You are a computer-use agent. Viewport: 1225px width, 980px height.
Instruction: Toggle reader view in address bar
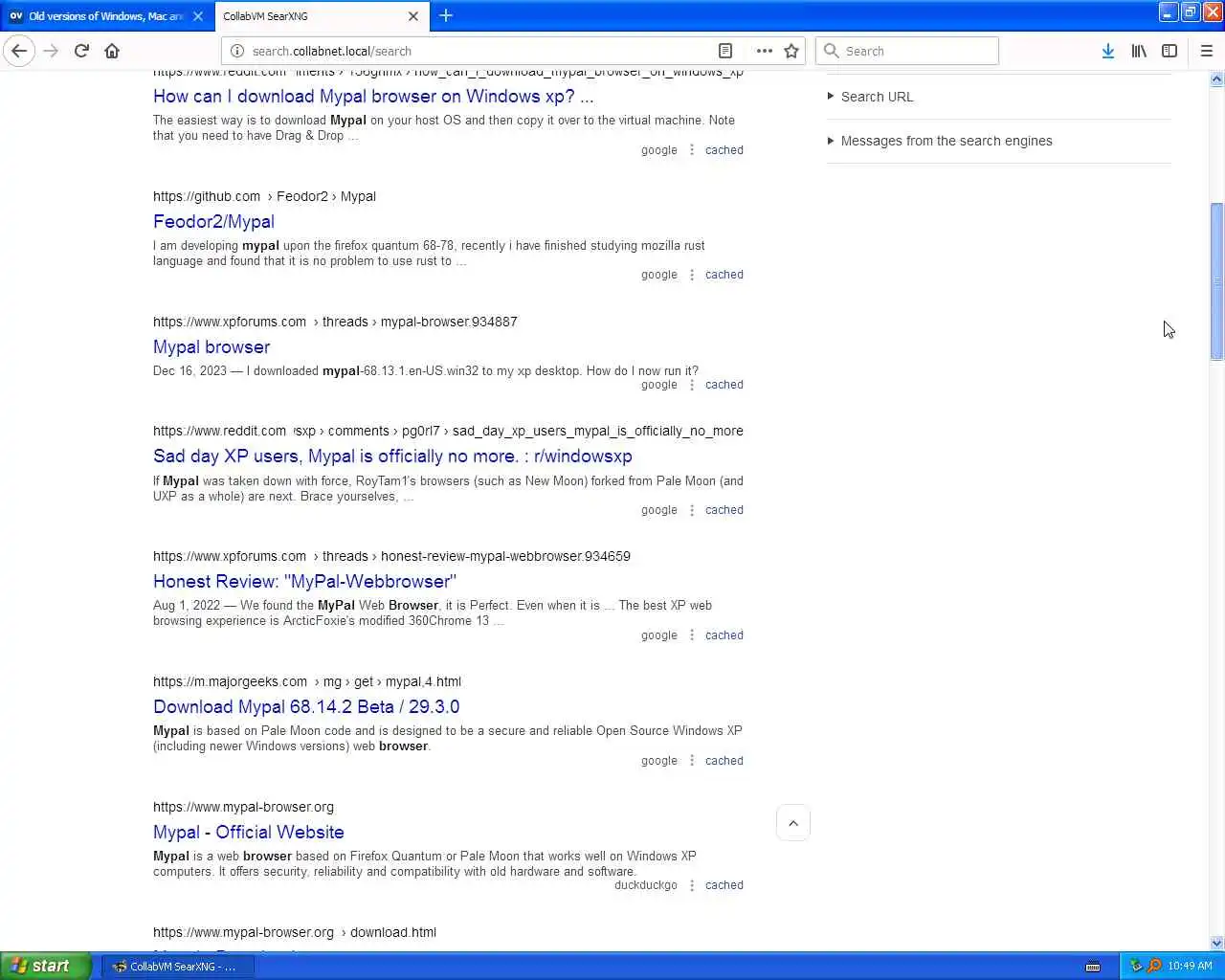click(x=725, y=51)
